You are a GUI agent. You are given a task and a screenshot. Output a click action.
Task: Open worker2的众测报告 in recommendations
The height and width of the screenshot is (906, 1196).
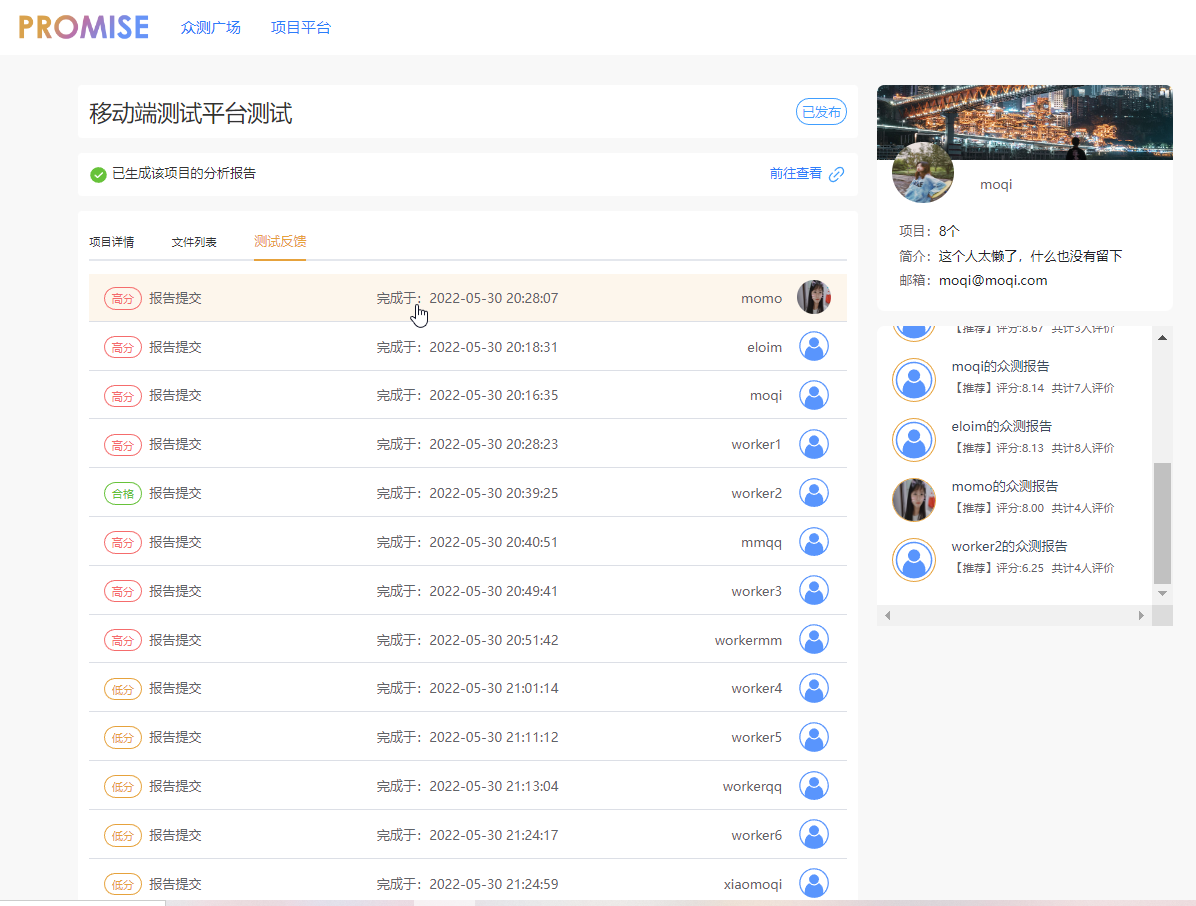click(1009, 546)
